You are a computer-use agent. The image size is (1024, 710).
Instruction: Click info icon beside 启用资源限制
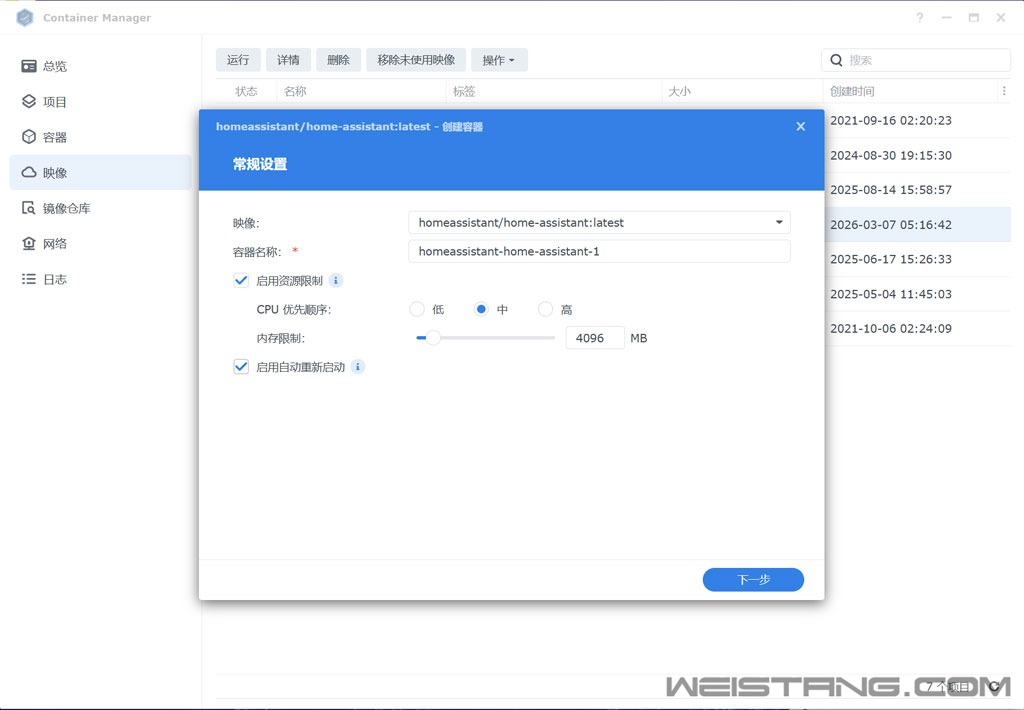(336, 281)
